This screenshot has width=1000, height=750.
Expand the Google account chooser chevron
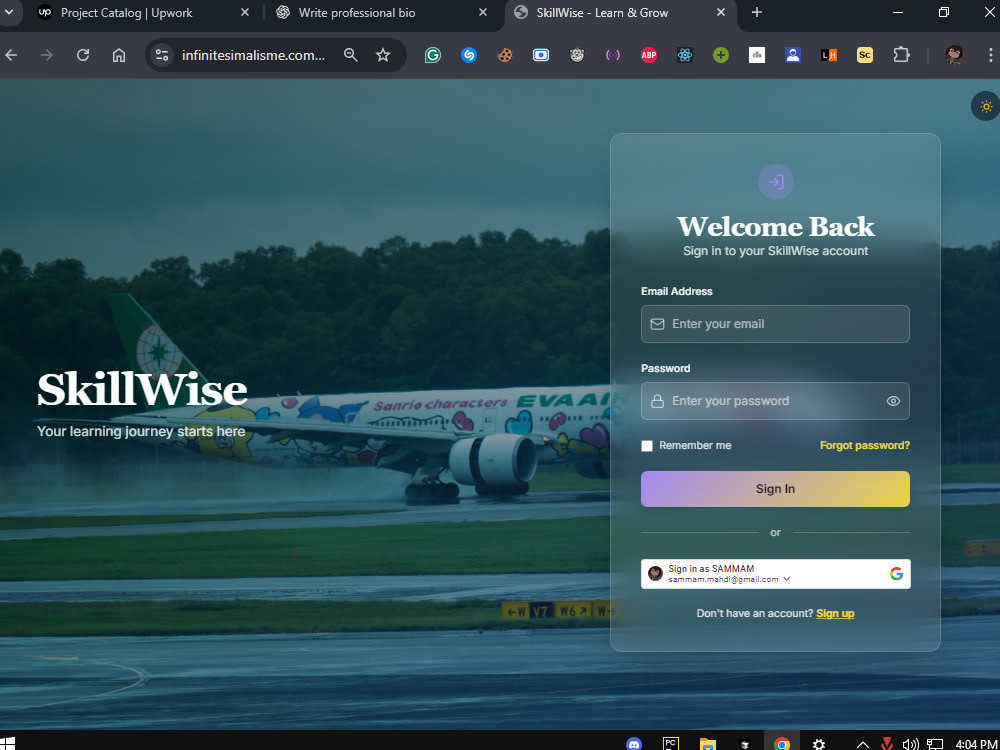(x=787, y=579)
